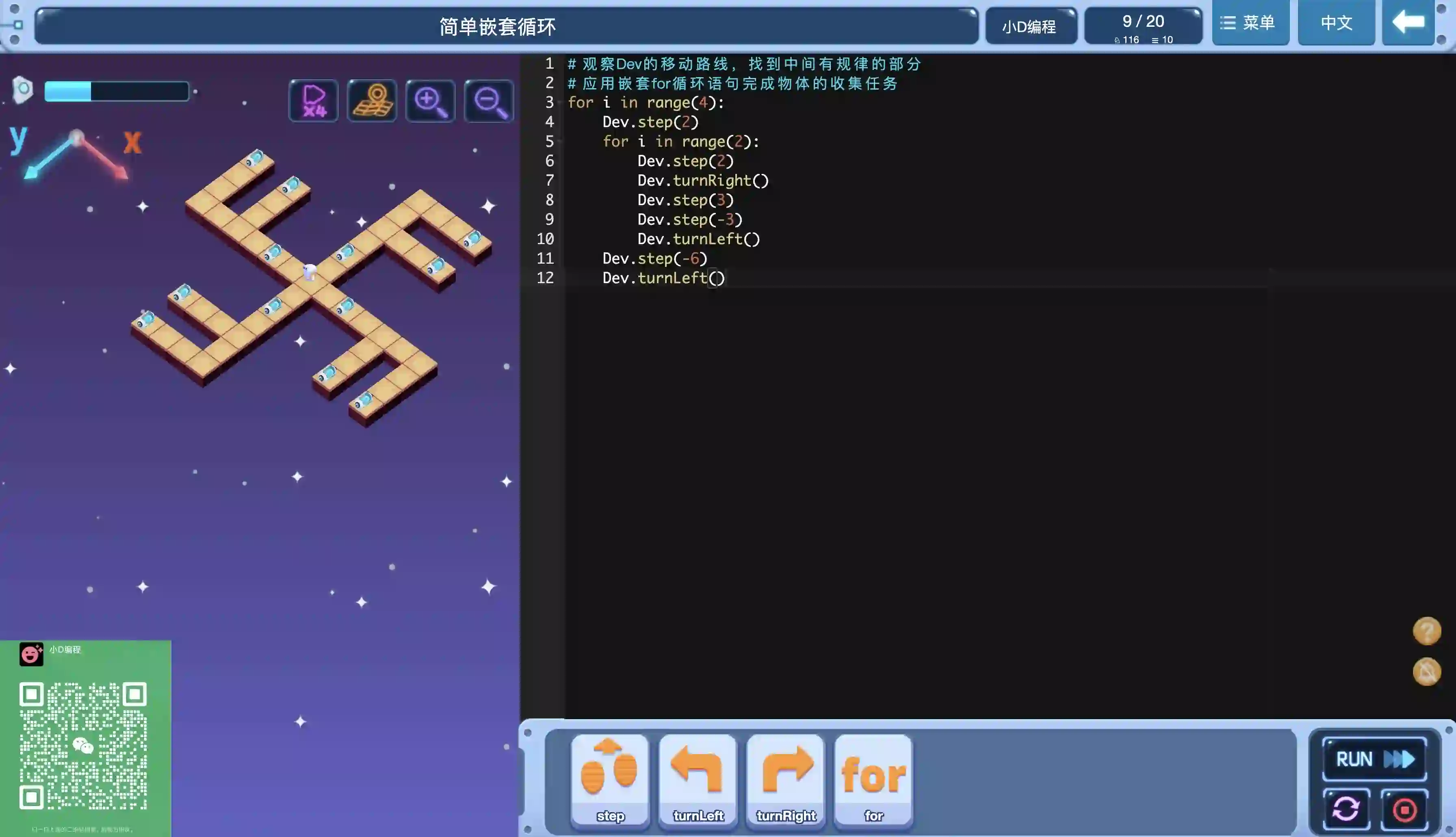
Task: Click the RUN button
Action: point(1374,759)
